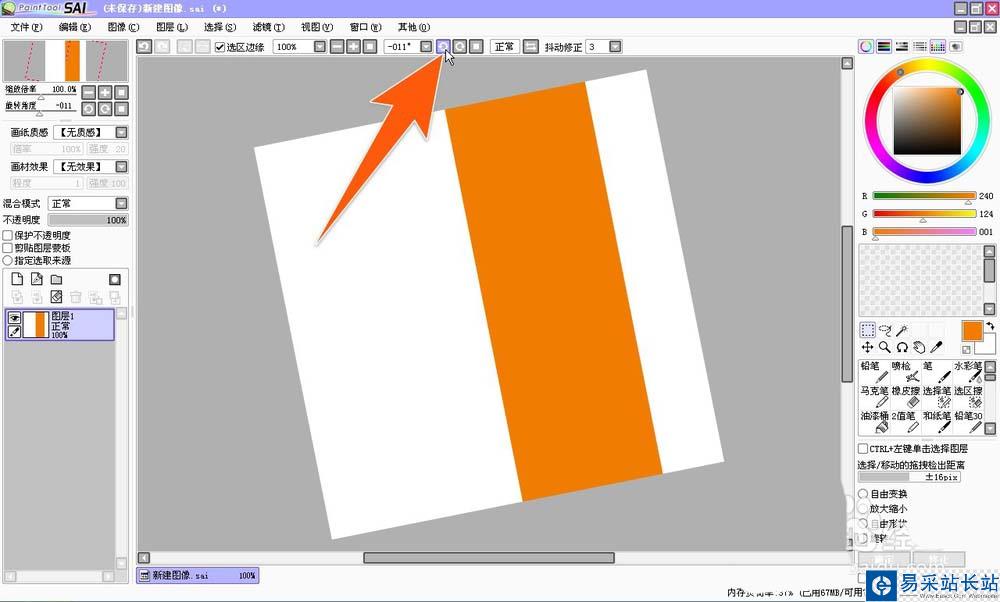The image size is (1000, 602).
Task: Choose the 马克笔 marker brush
Action: [x=874, y=397]
